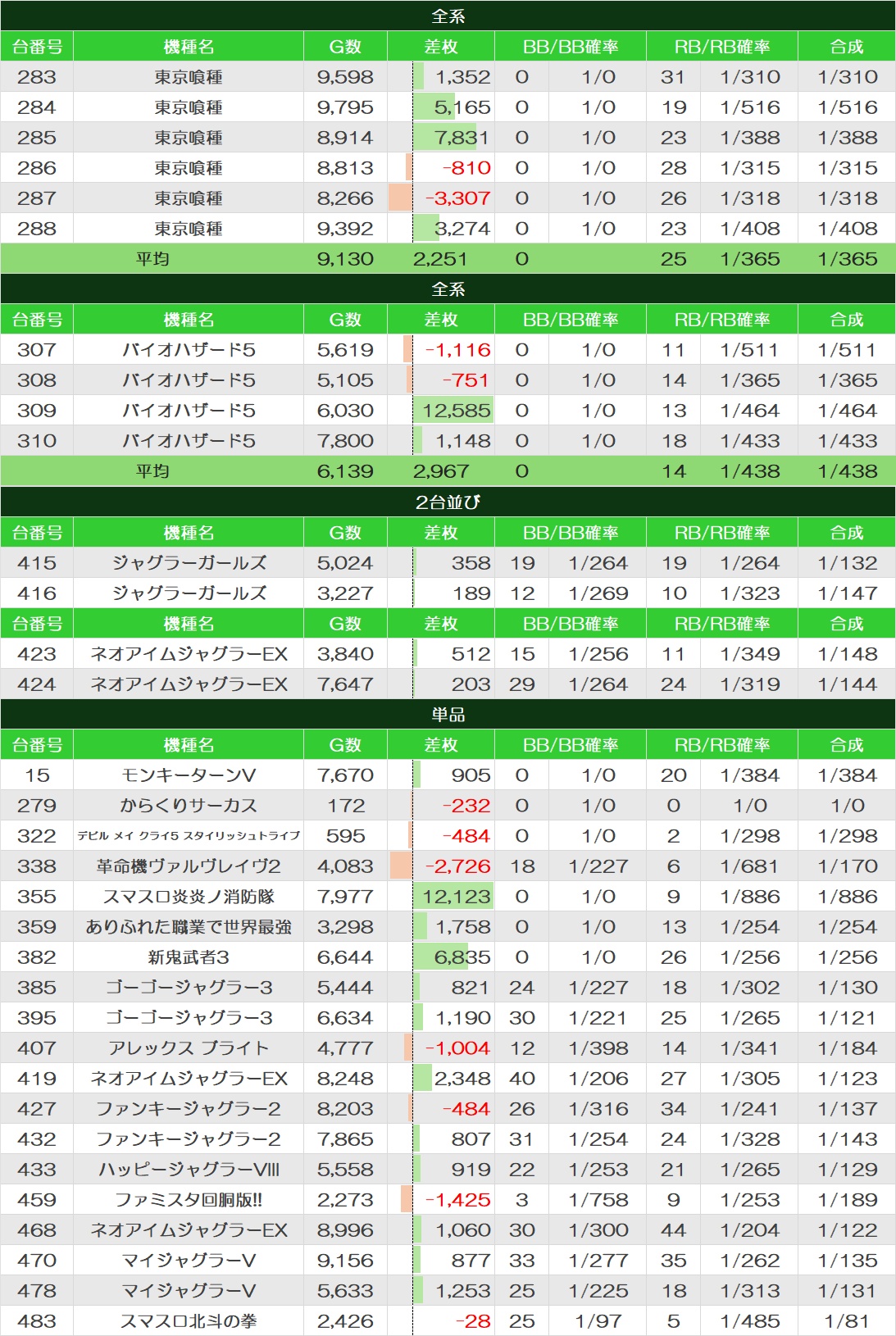Select アレックス ブライト machine name
The height and width of the screenshot is (1336, 896).
pyautogui.click(x=189, y=1048)
